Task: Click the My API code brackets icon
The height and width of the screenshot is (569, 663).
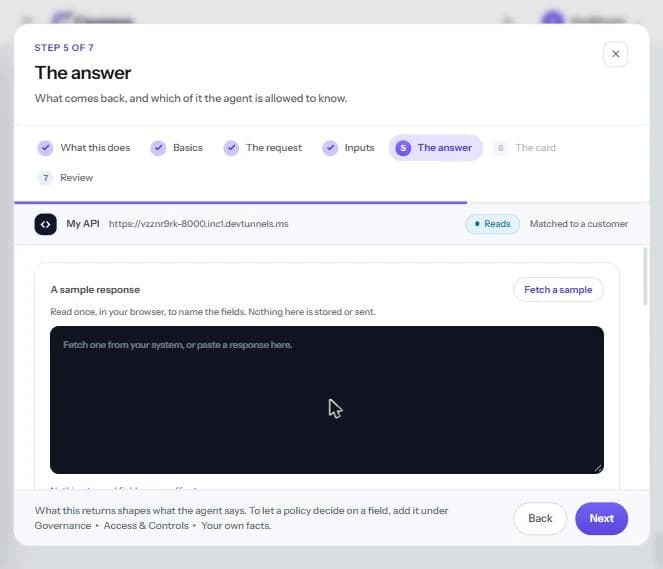Action: pos(45,224)
